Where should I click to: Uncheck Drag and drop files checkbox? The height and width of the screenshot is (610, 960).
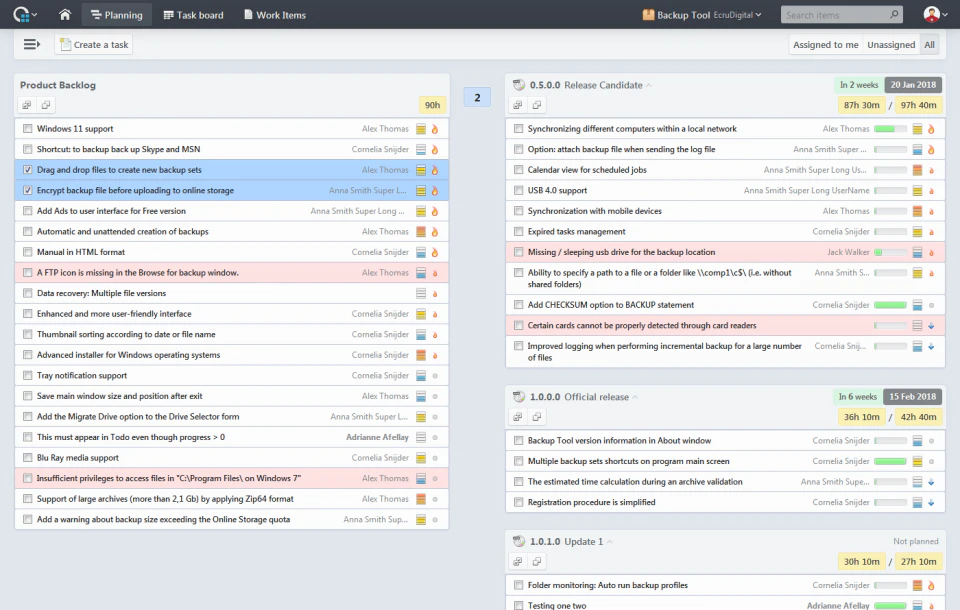[28, 170]
